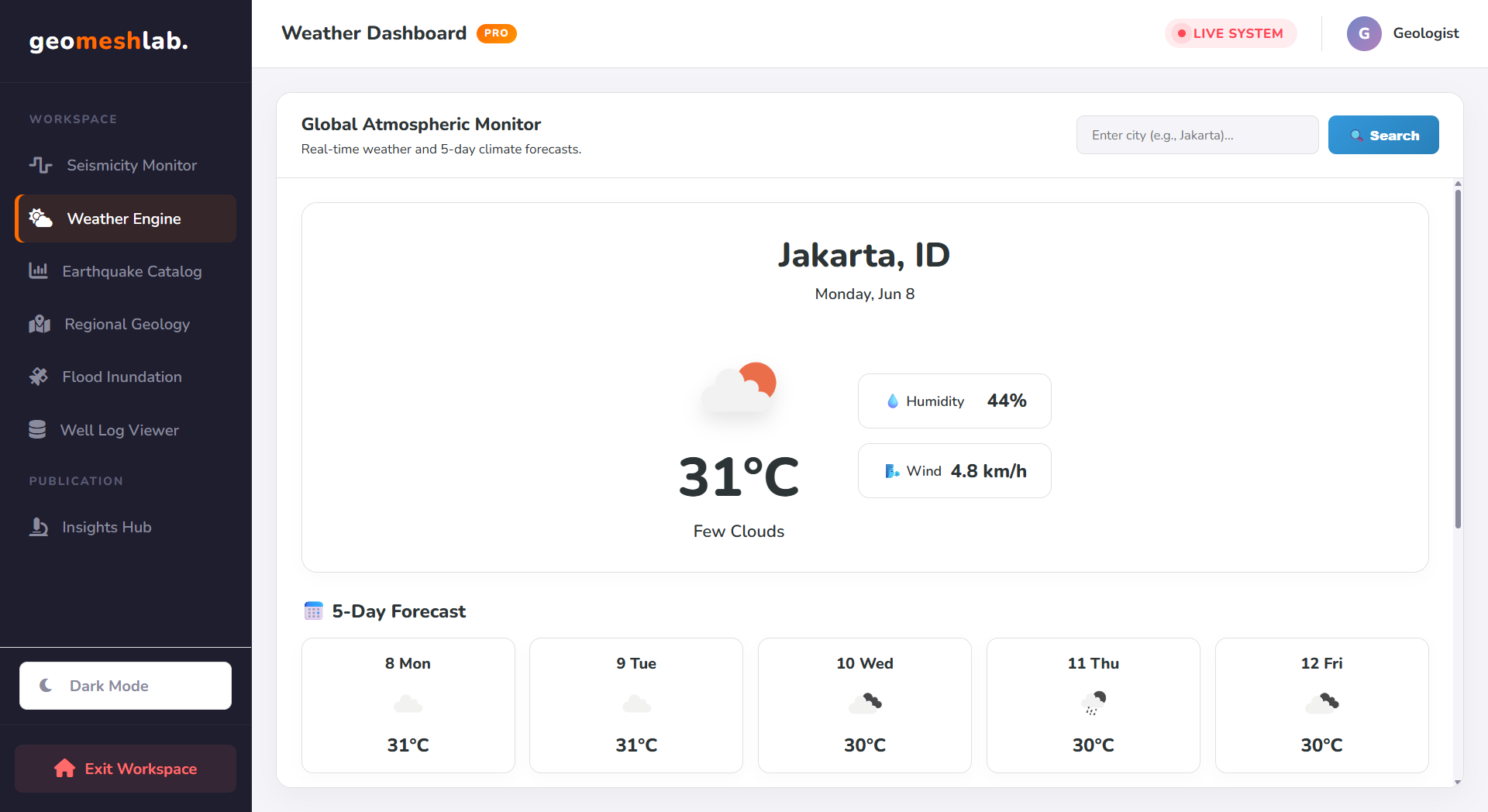
Task: Open Earthquake Catalog
Action: [x=126, y=271]
